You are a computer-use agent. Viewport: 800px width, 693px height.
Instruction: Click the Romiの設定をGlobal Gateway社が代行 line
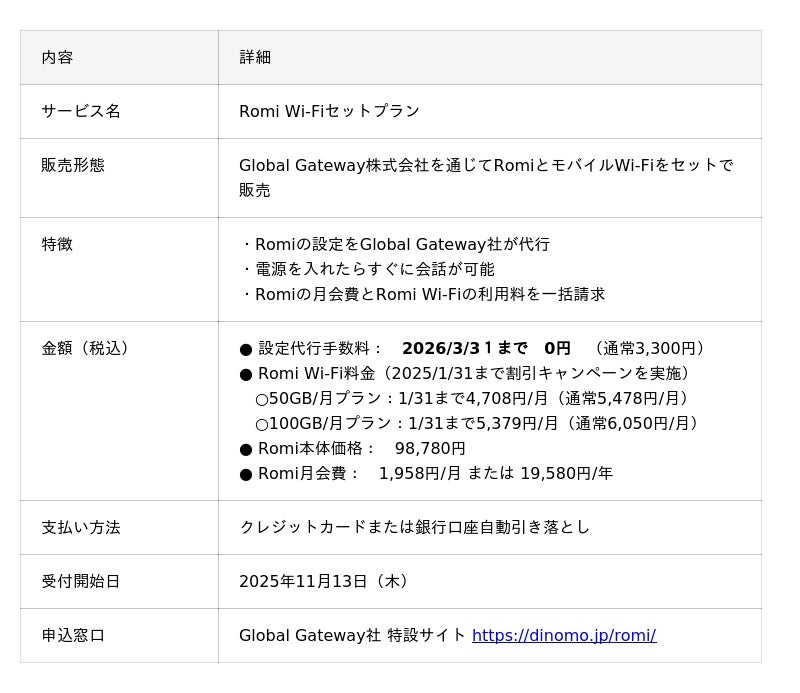396,244
